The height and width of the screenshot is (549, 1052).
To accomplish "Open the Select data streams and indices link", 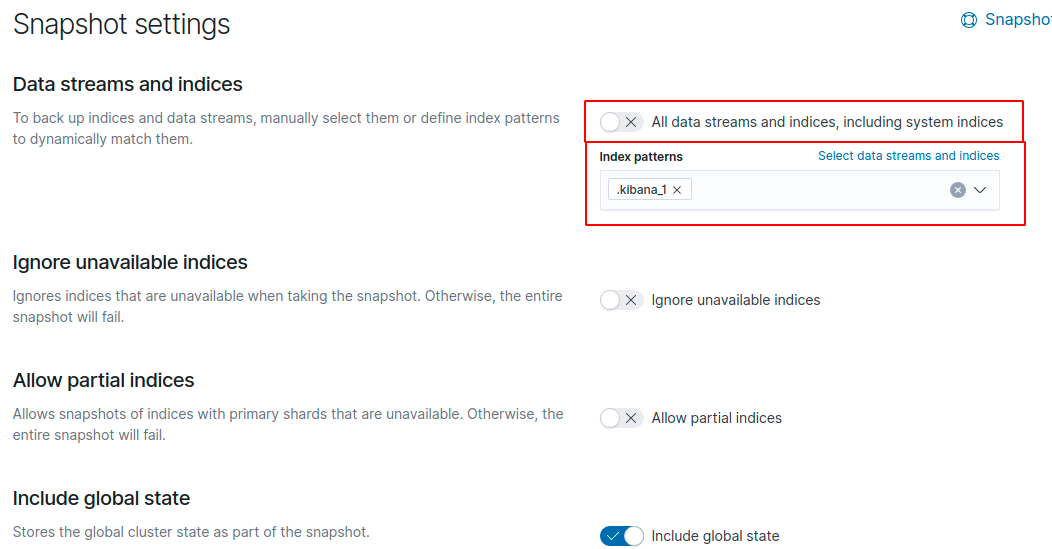I will (x=908, y=156).
